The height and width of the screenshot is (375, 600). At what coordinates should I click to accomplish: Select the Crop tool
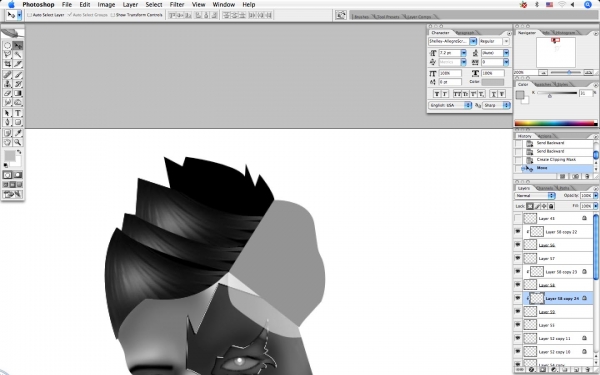click(x=7, y=64)
